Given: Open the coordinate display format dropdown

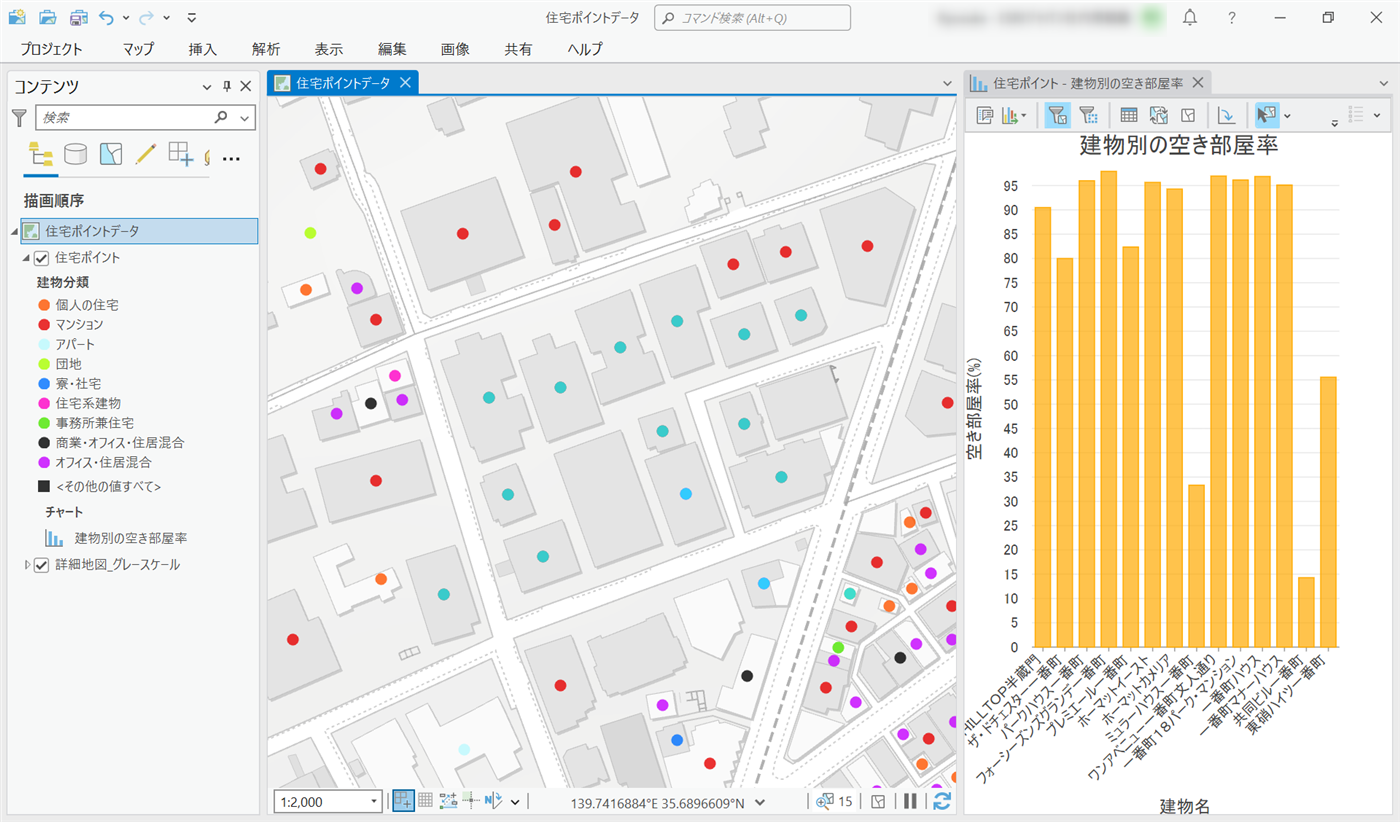Looking at the screenshot, I should coord(760,801).
